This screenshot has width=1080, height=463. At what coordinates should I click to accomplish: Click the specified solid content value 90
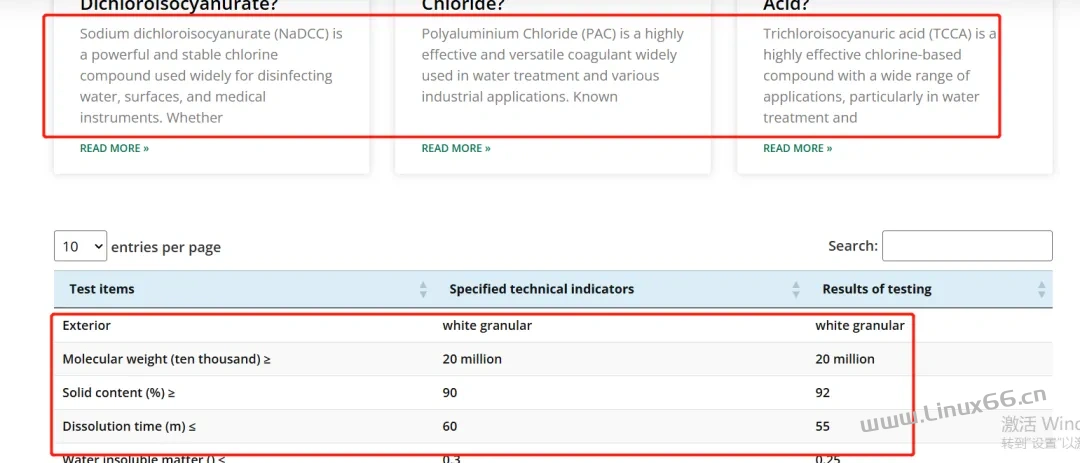point(450,393)
